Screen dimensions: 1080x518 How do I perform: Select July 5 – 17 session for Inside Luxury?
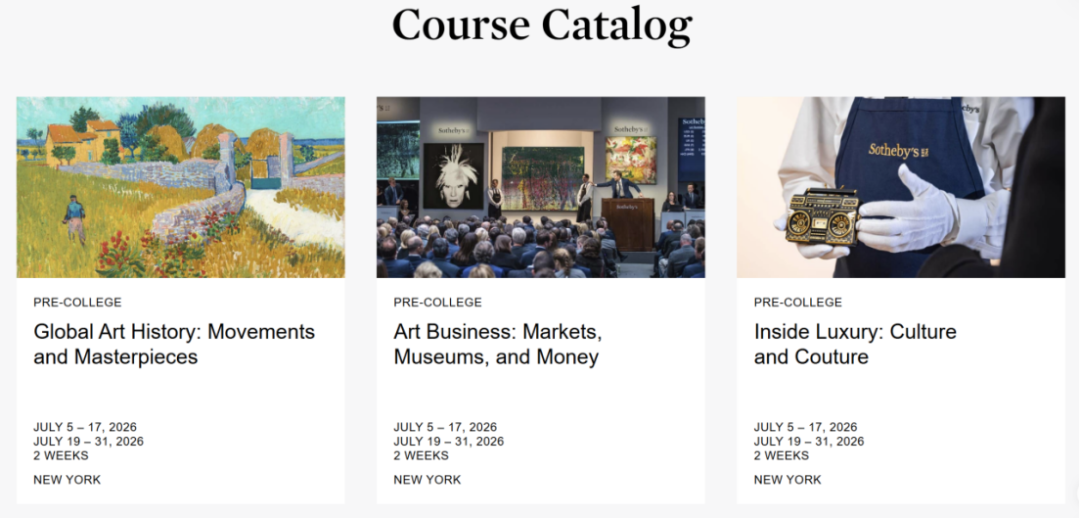click(x=805, y=427)
